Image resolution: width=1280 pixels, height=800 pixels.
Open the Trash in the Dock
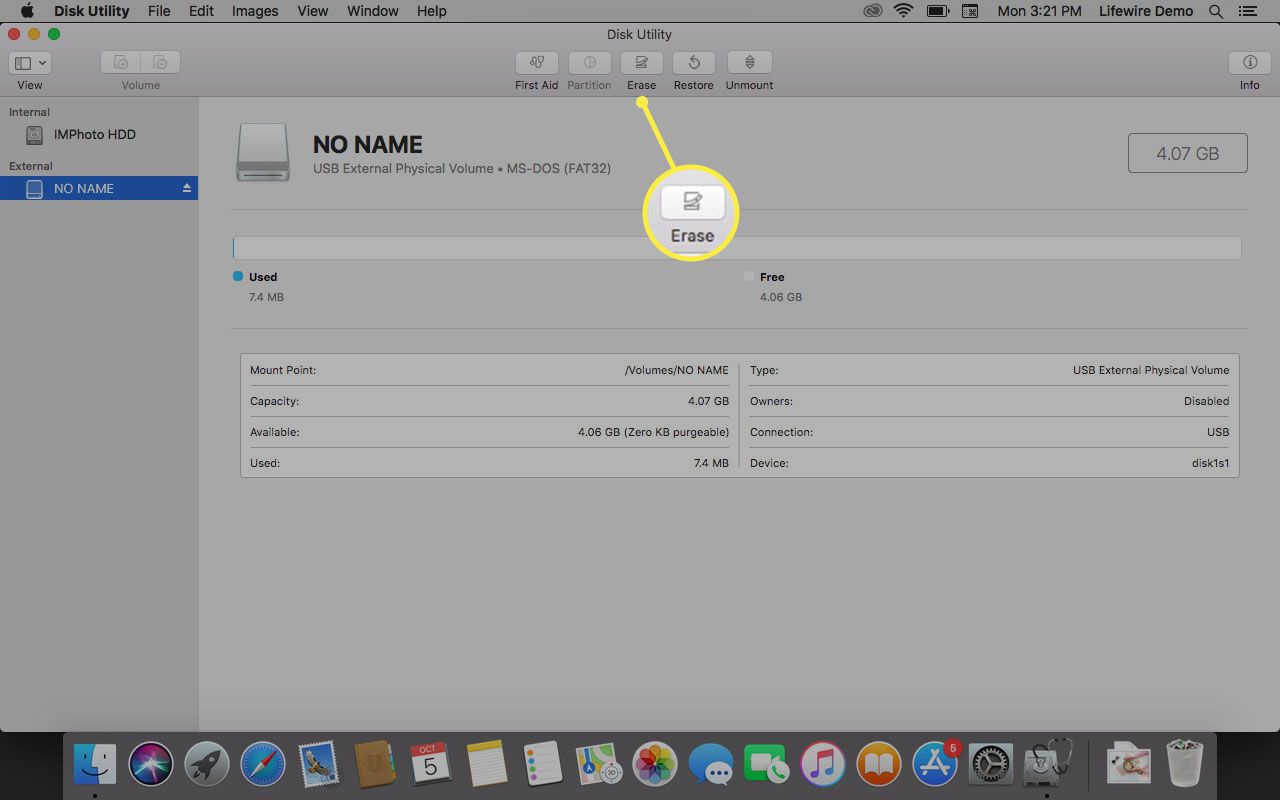point(1185,763)
